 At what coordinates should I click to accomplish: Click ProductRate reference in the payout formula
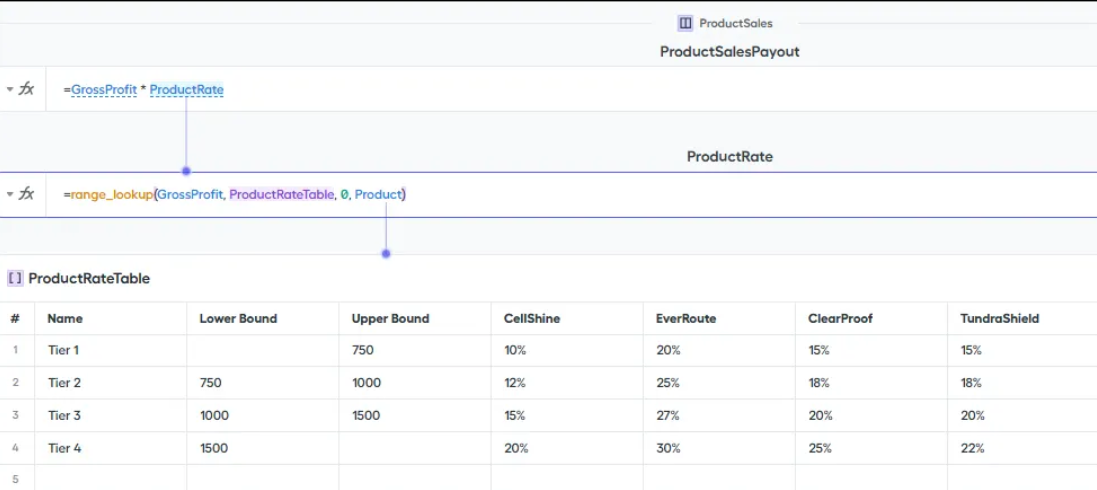(x=187, y=90)
